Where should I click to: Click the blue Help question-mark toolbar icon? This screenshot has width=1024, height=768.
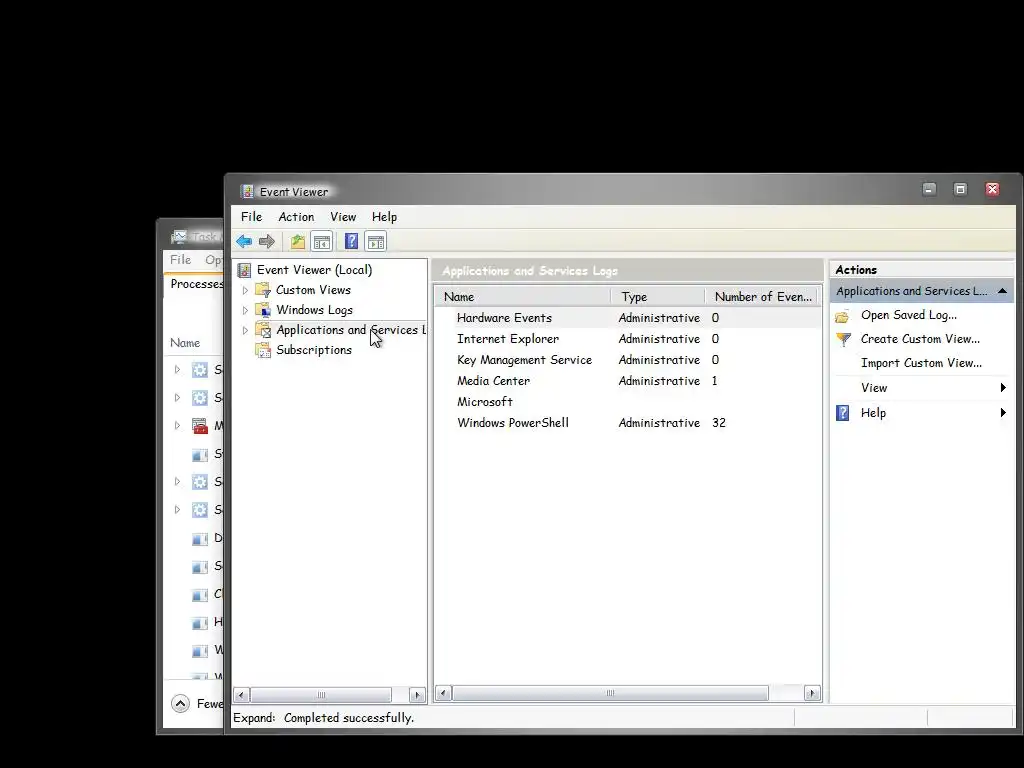(x=351, y=242)
